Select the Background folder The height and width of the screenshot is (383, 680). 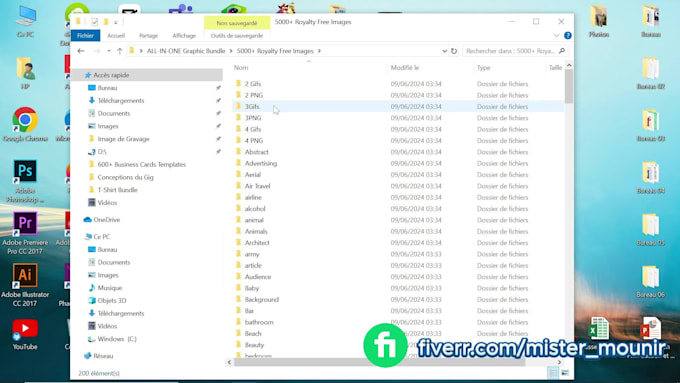coord(262,299)
